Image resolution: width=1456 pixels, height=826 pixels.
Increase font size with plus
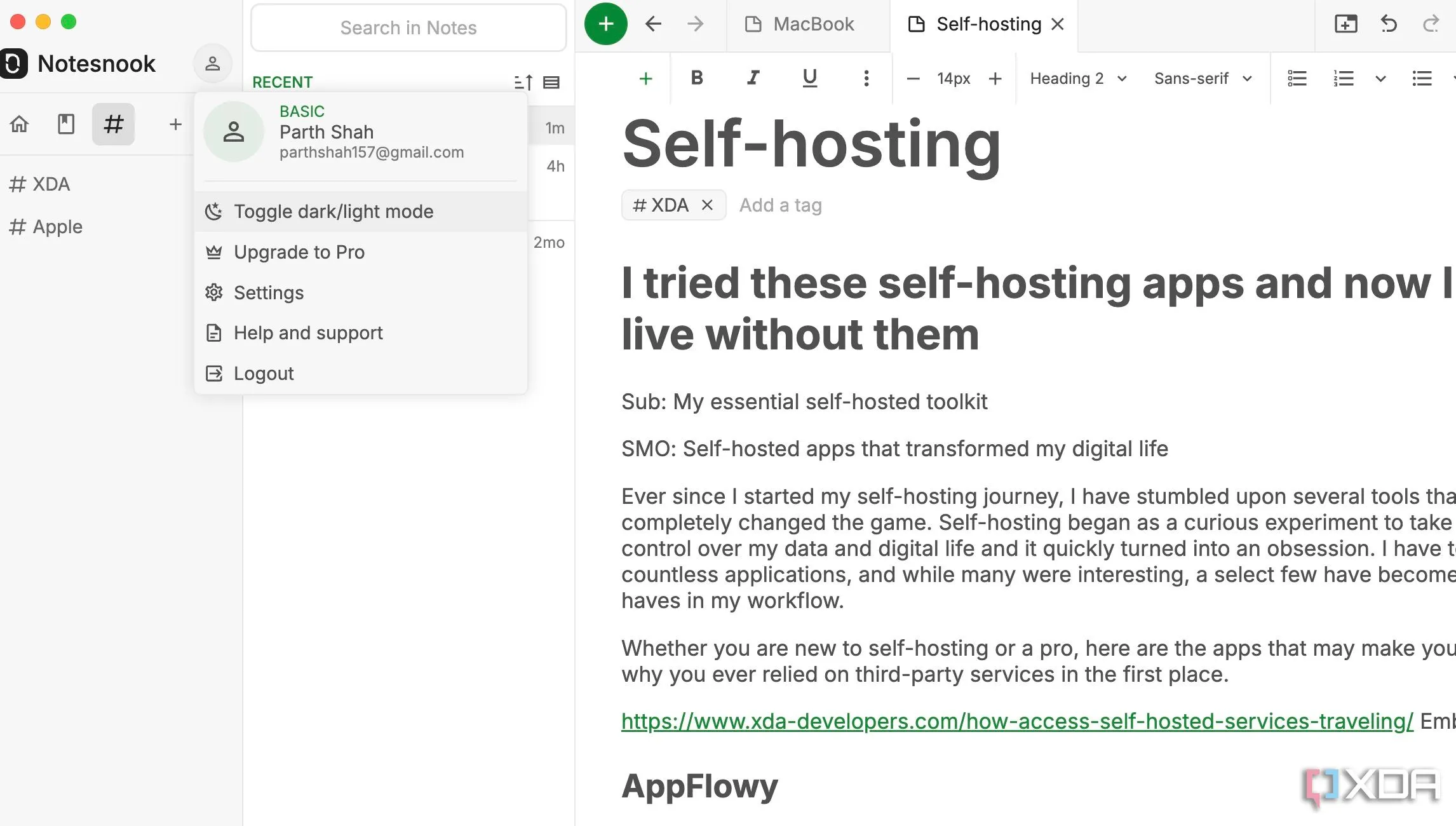coord(995,78)
